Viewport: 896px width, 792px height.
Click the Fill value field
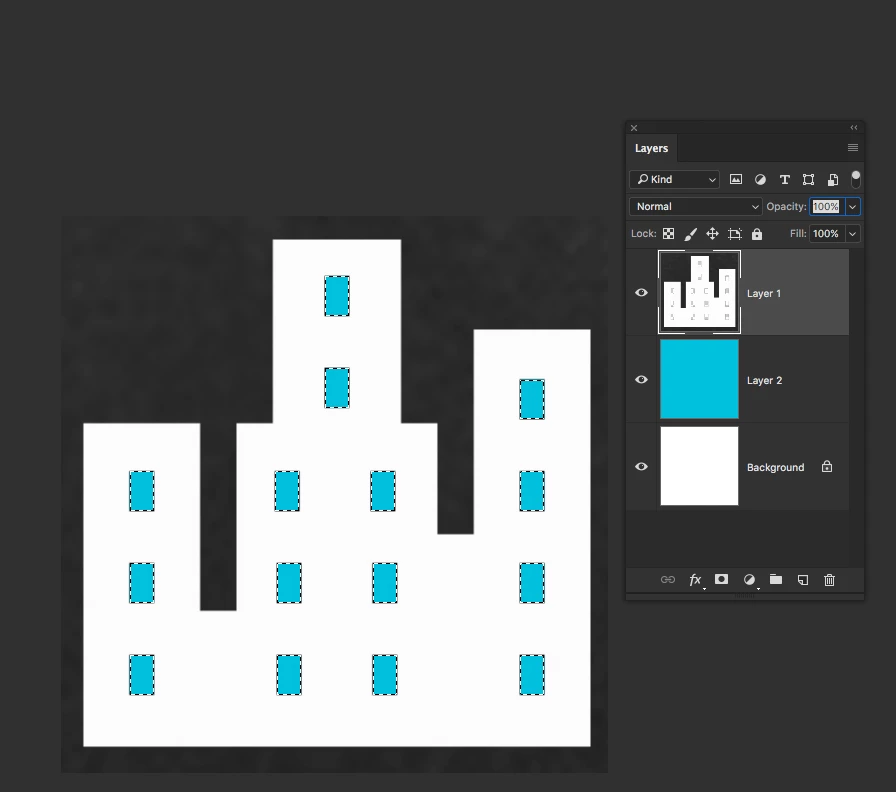[826, 234]
